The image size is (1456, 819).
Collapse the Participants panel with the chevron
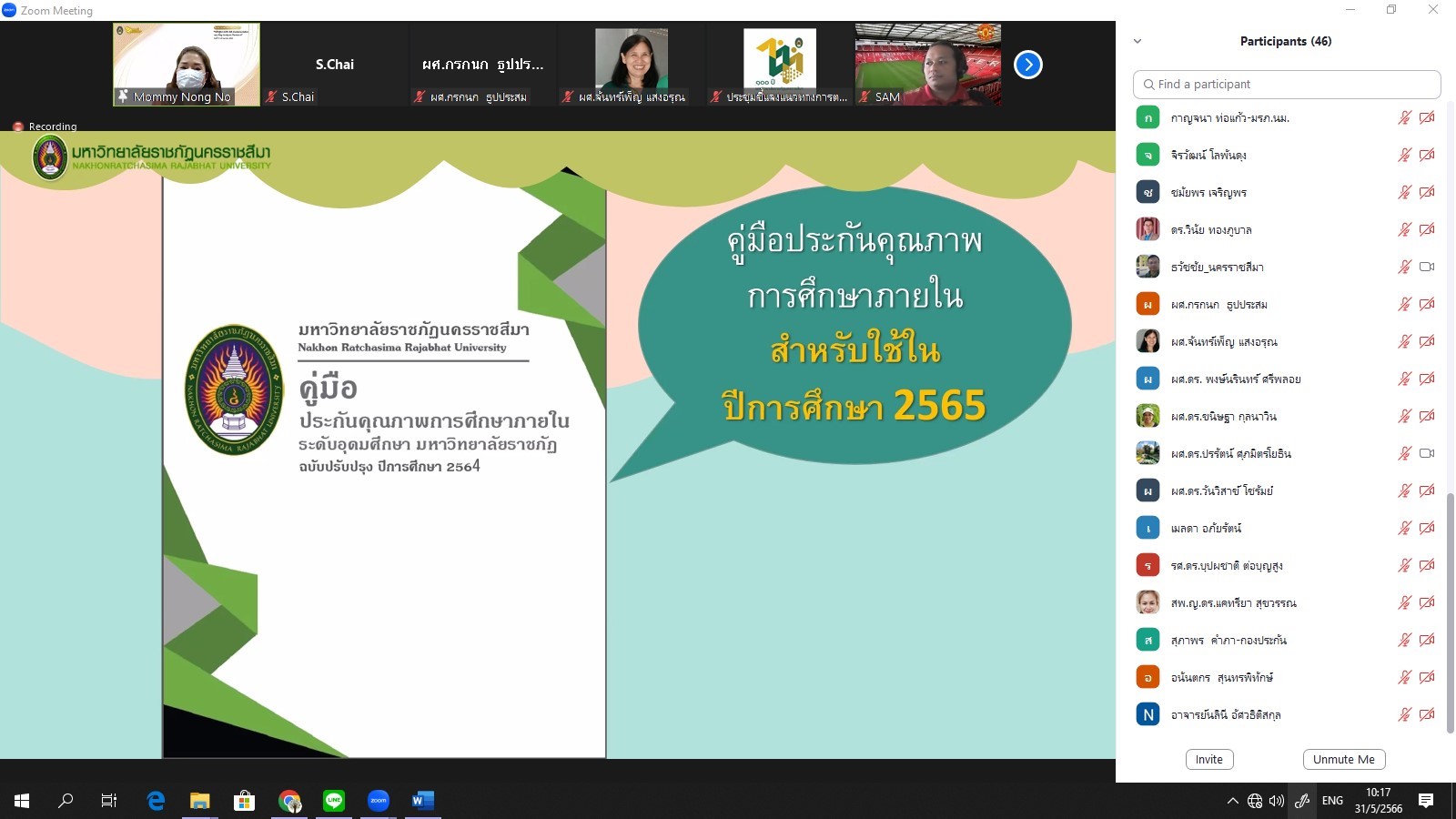coord(1137,41)
